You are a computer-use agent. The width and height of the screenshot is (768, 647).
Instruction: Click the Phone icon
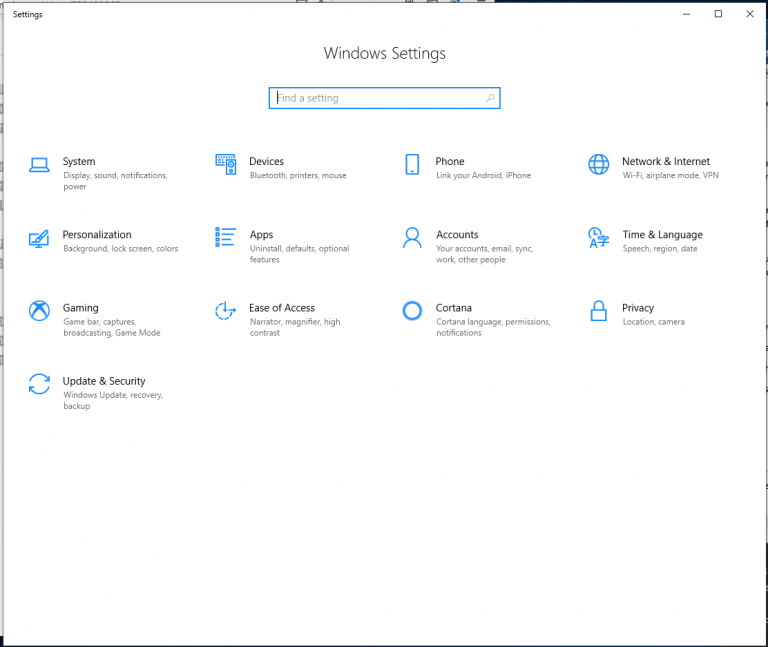click(412, 164)
